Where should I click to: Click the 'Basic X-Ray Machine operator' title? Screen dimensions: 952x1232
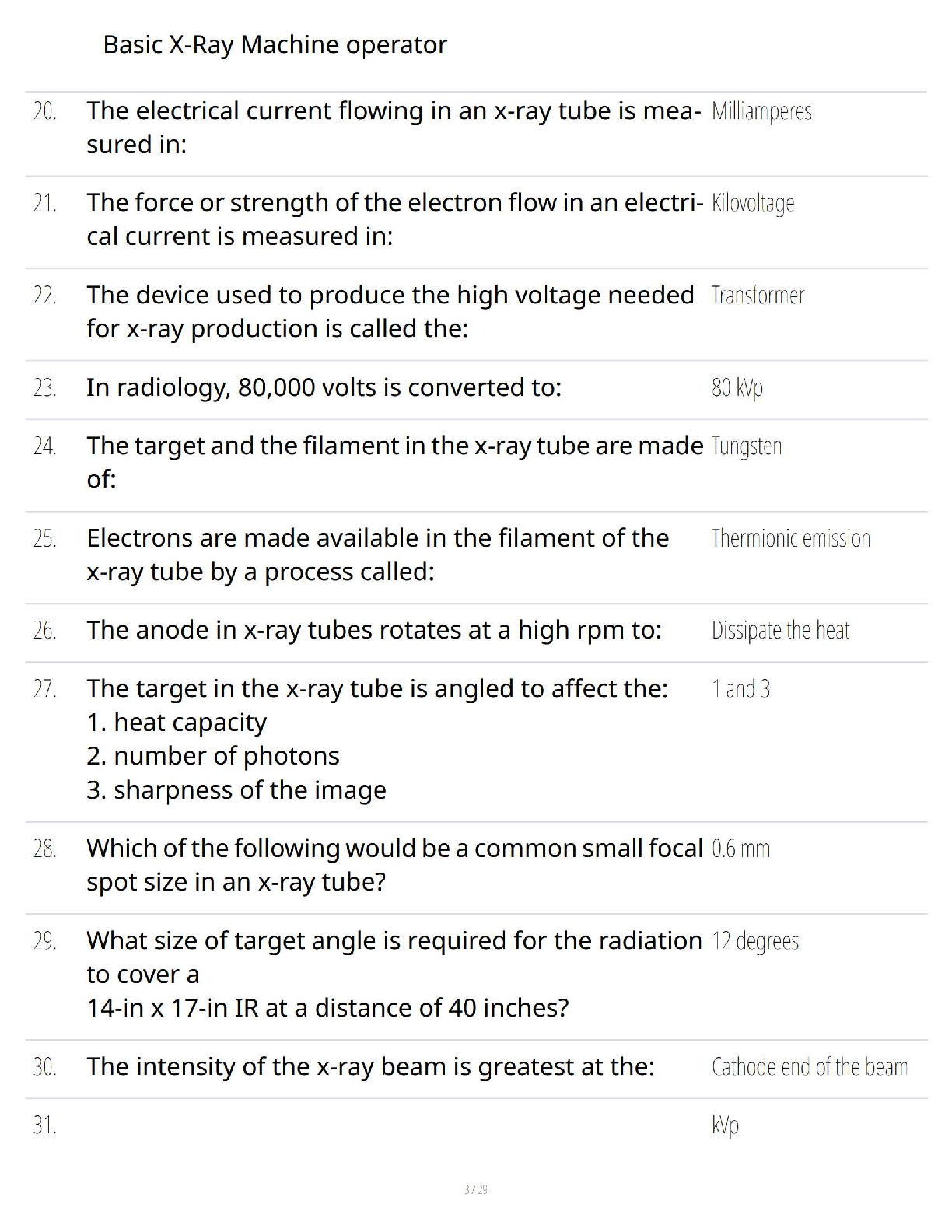(275, 45)
